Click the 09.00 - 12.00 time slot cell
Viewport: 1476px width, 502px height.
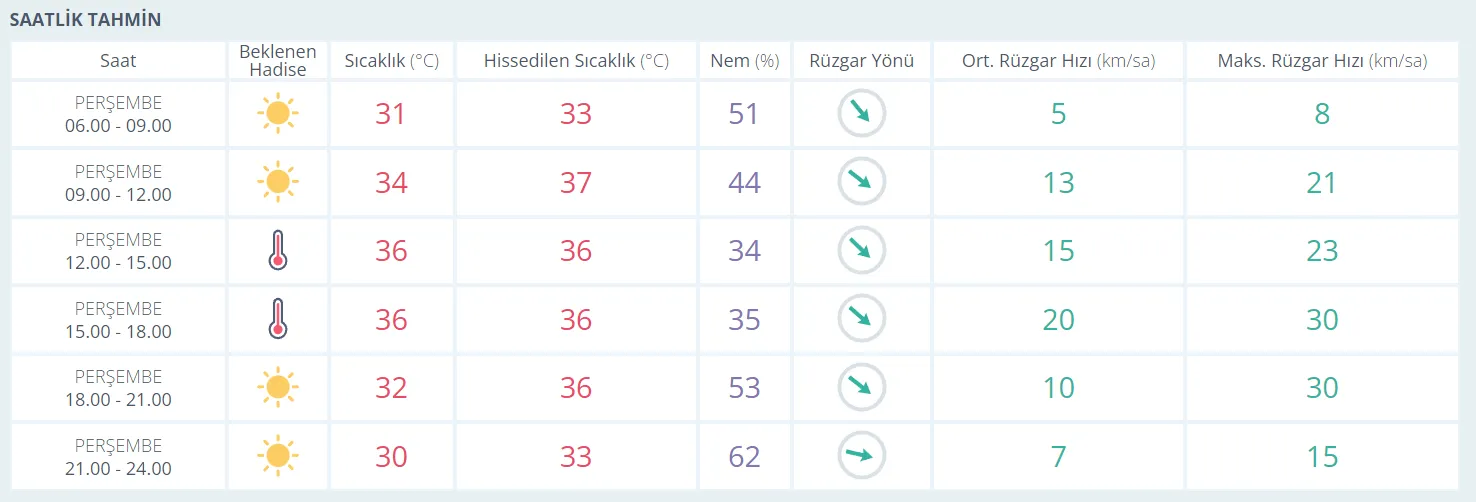[118, 183]
